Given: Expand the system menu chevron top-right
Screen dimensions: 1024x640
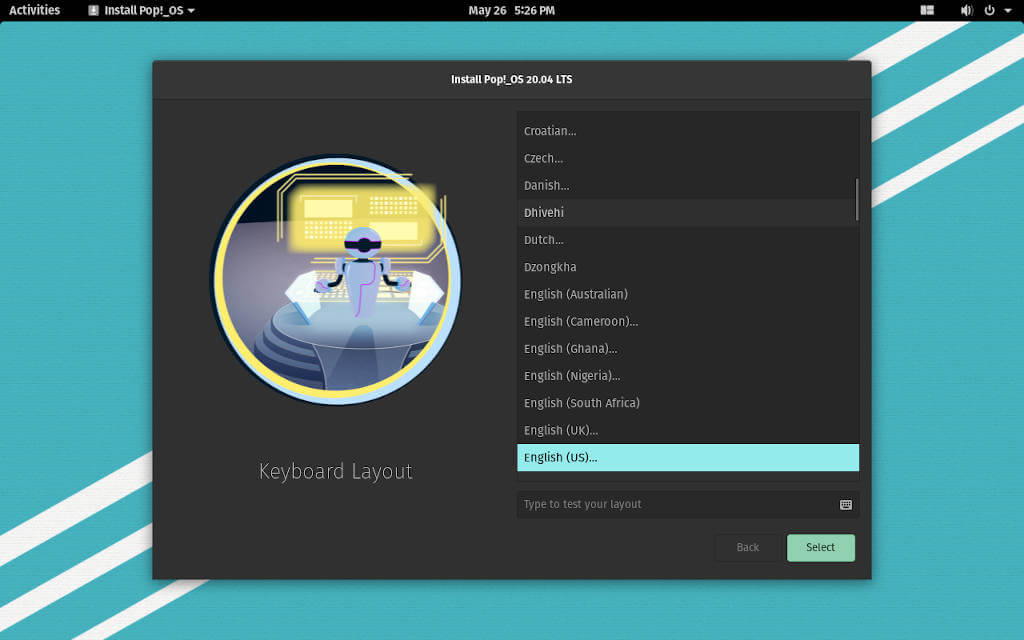Looking at the screenshot, I should [1008, 10].
